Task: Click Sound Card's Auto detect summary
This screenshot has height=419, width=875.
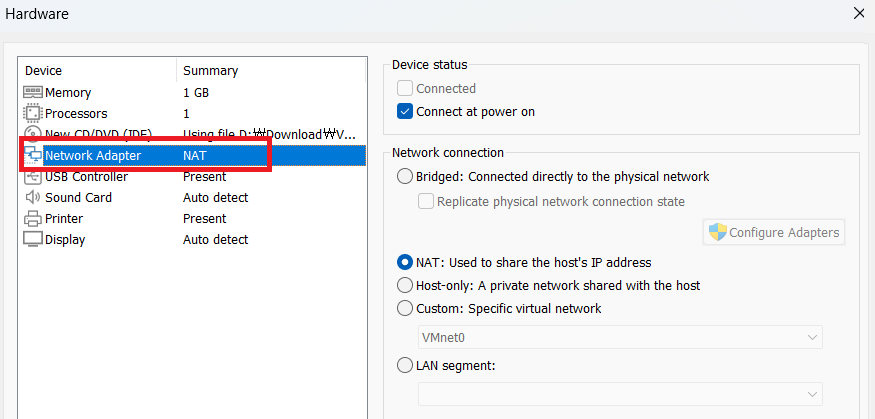Action: pos(215,198)
